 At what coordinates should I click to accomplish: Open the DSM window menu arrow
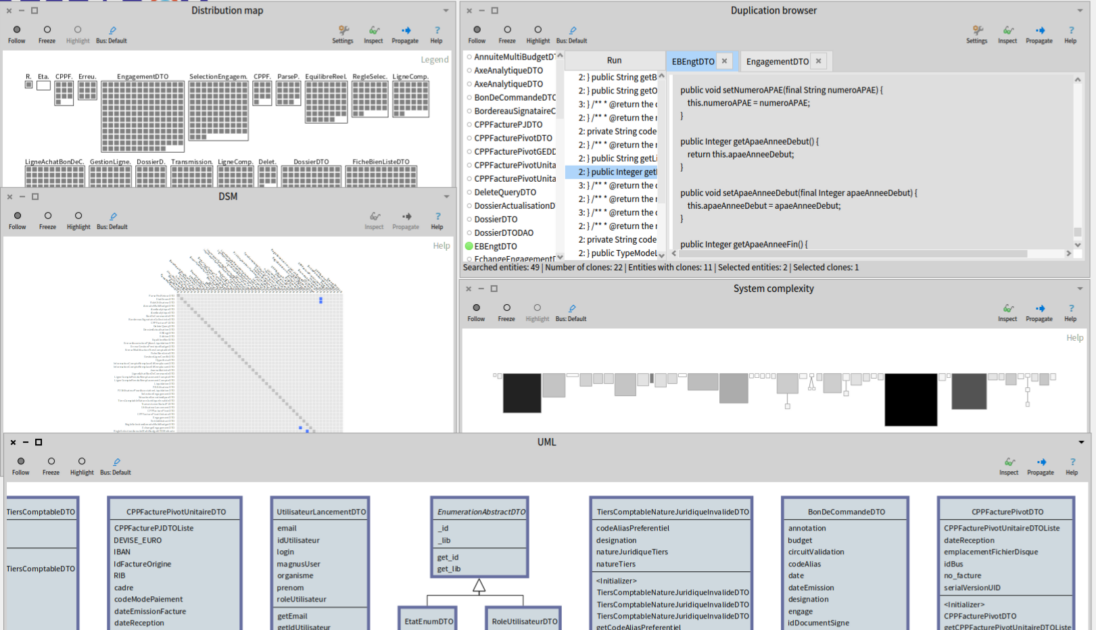pyautogui.click(x=447, y=196)
